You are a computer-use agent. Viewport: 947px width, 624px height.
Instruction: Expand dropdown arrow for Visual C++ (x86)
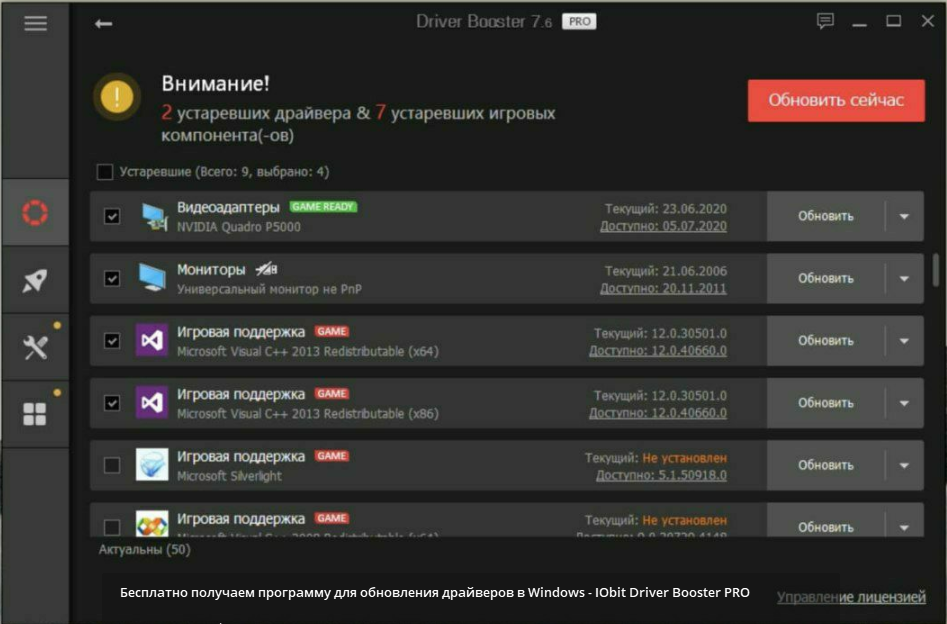click(904, 403)
